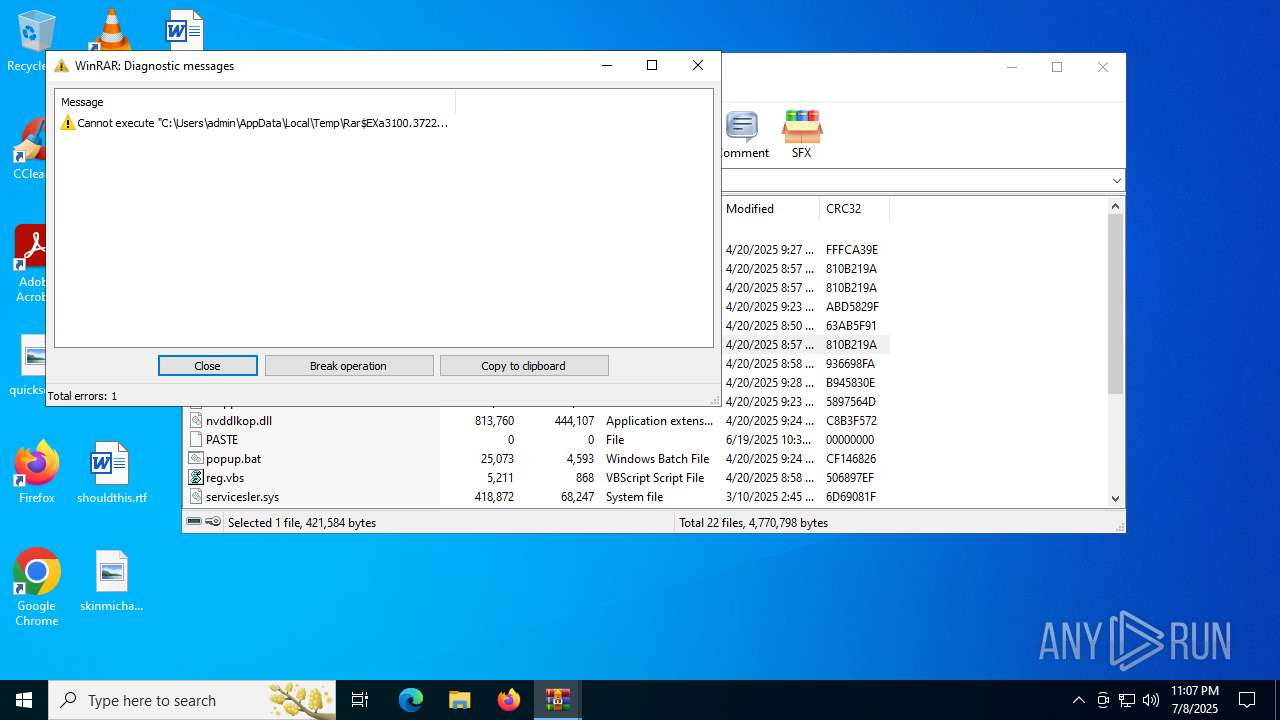1280x720 pixels.
Task: Click nvddlkop.dll file icon
Action: tap(196, 421)
